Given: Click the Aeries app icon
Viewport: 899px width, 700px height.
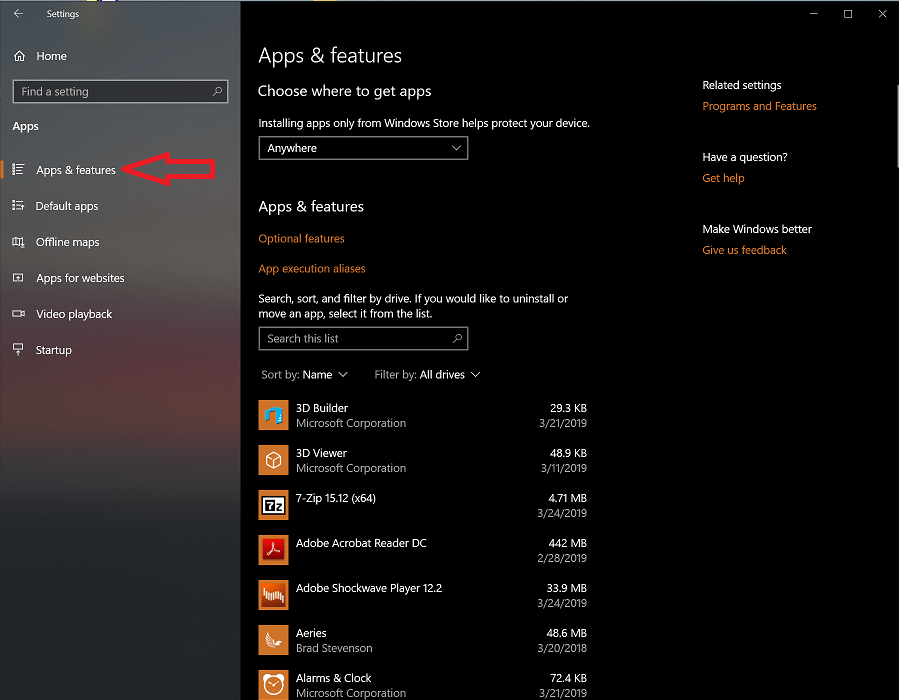Looking at the screenshot, I should pos(273,640).
